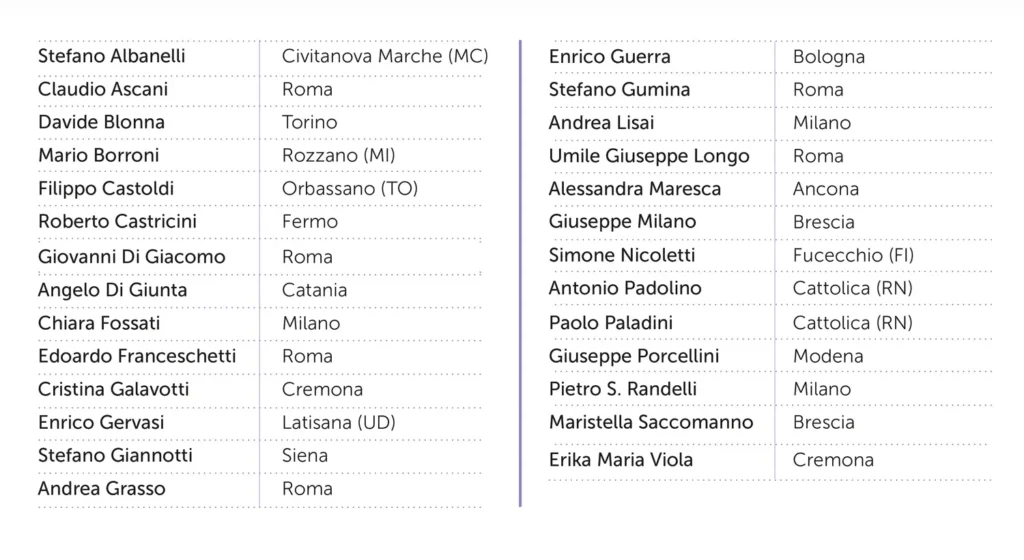The image size is (1024, 560).
Task: Select Giovanni Di Giacomo in the list
Action: click(x=132, y=256)
